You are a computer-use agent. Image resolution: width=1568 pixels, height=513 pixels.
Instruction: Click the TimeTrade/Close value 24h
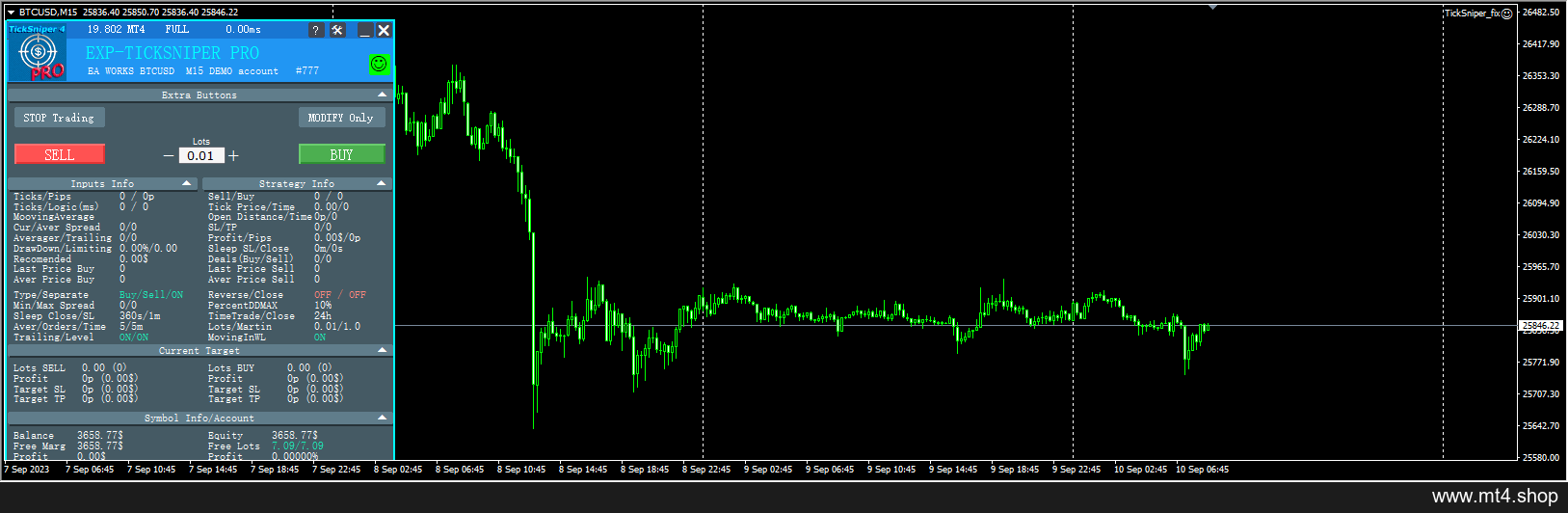[x=323, y=316]
